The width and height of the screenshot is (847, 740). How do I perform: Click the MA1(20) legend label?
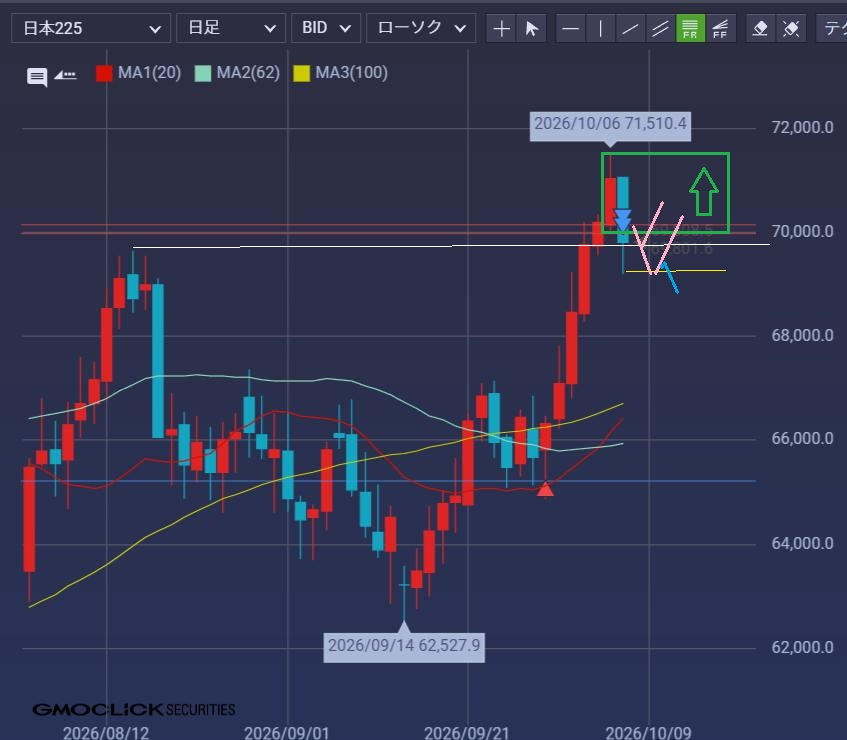150,73
